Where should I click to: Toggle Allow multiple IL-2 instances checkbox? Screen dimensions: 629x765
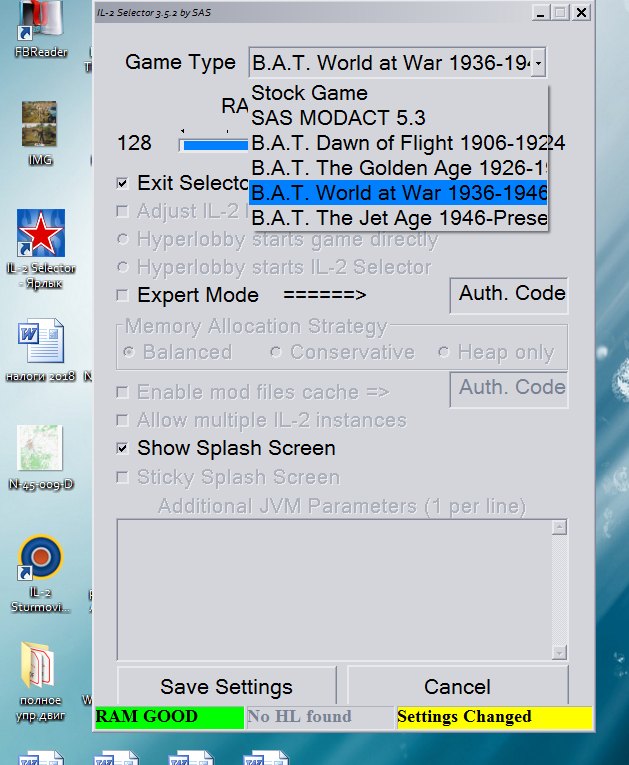(x=122, y=420)
